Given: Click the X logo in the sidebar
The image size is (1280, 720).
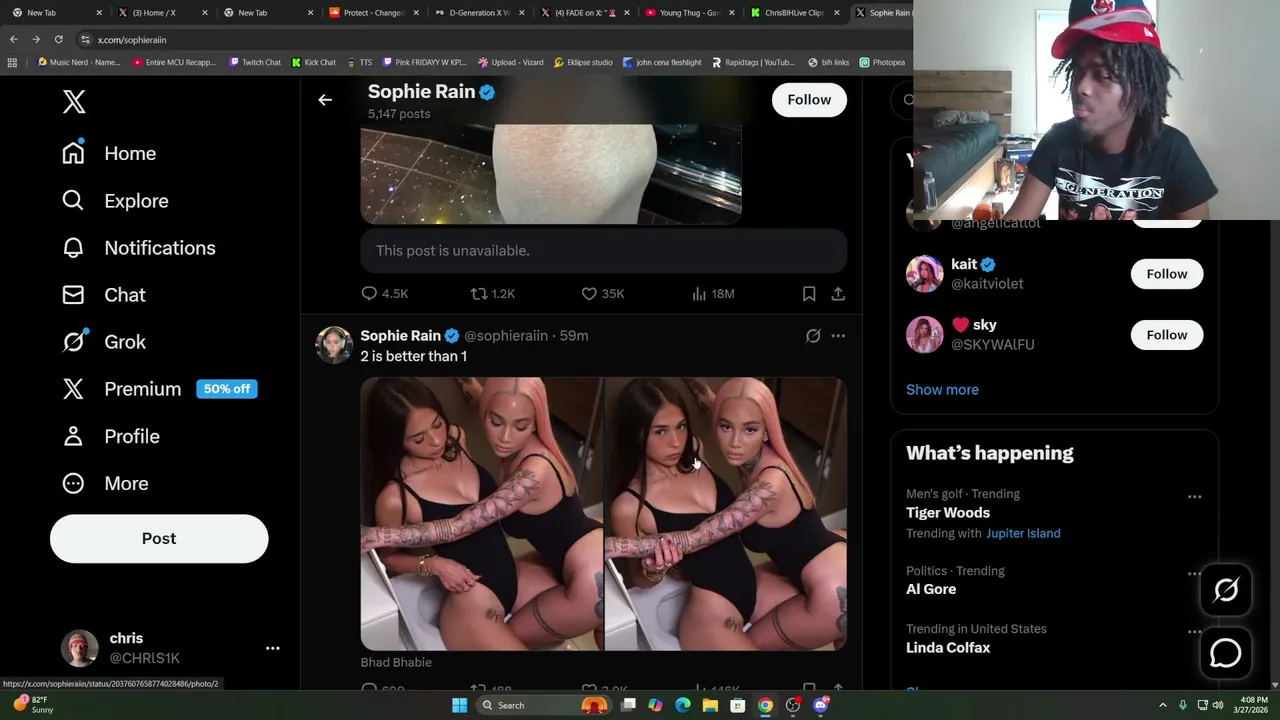Looking at the screenshot, I should pos(74,102).
